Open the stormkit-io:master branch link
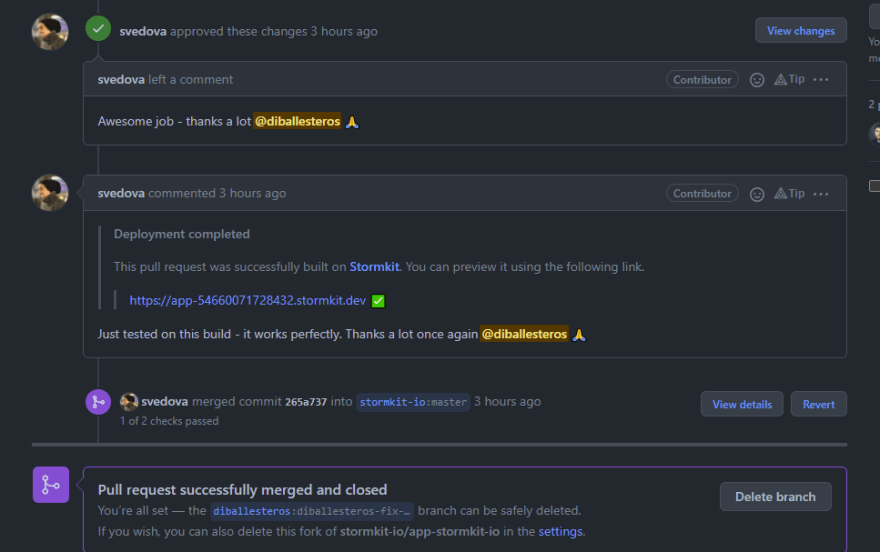The width and height of the screenshot is (880, 552). (x=413, y=402)
